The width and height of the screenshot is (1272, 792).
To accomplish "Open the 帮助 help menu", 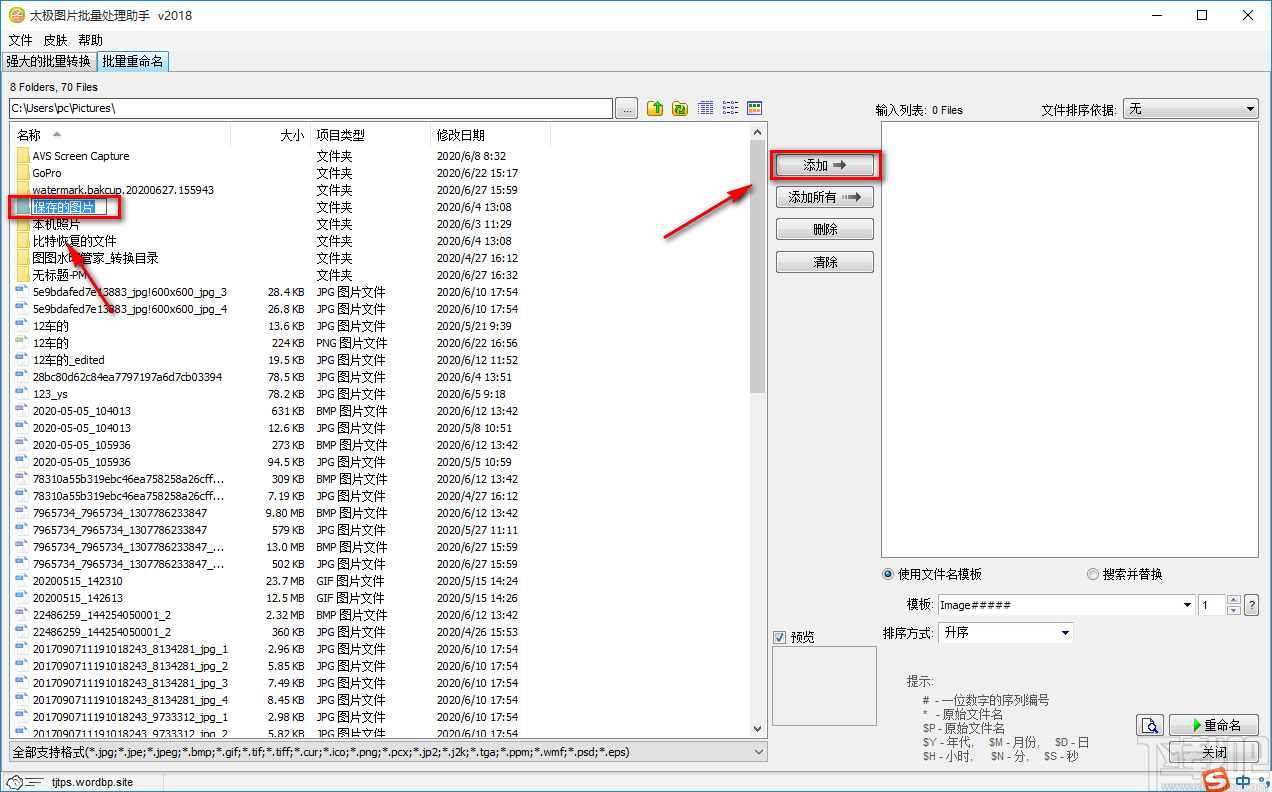I will (90, 40).
